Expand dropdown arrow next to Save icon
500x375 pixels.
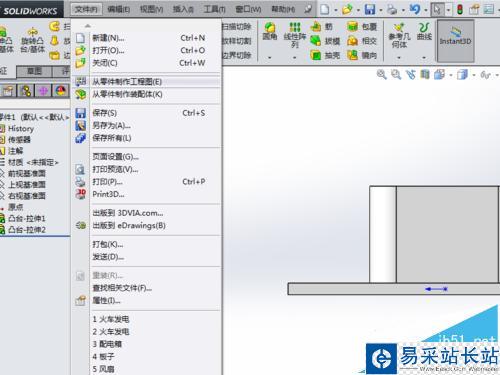pos(381,10)
